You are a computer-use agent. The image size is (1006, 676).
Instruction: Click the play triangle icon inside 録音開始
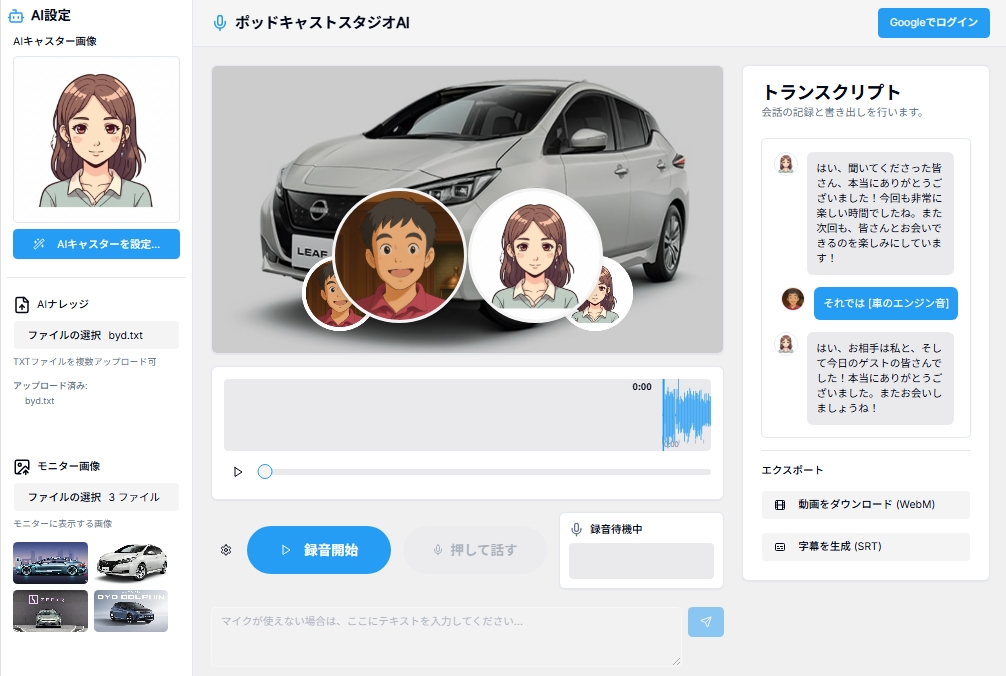(x=286, y=550)
